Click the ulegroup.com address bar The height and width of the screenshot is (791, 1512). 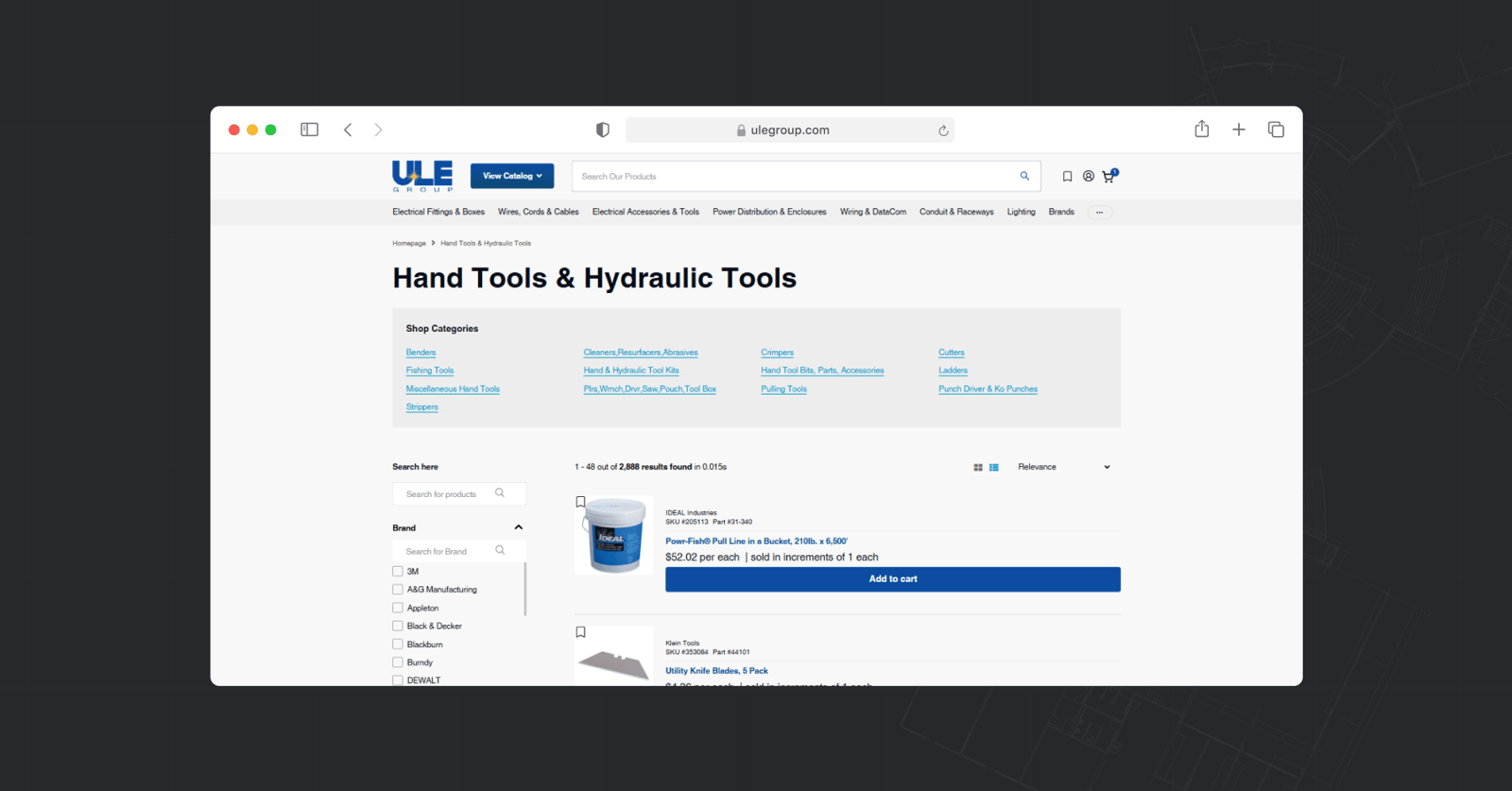pos(789,130)
